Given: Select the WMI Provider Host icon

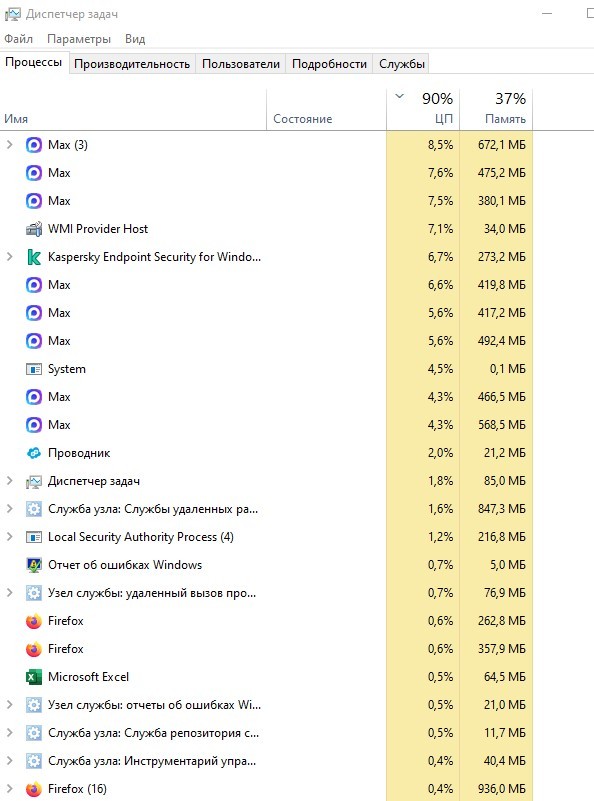Looking at the screenshot, I should 34,229.
